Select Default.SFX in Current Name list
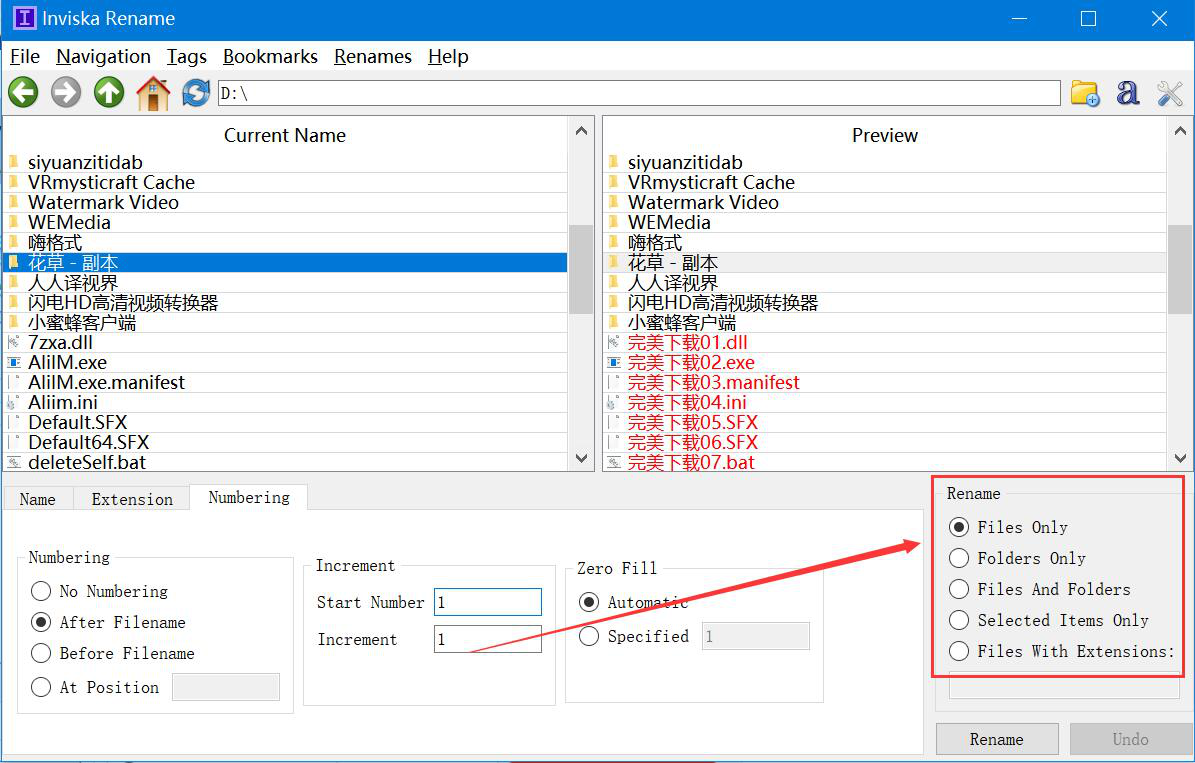1195x763 pixels. [285, 422]
